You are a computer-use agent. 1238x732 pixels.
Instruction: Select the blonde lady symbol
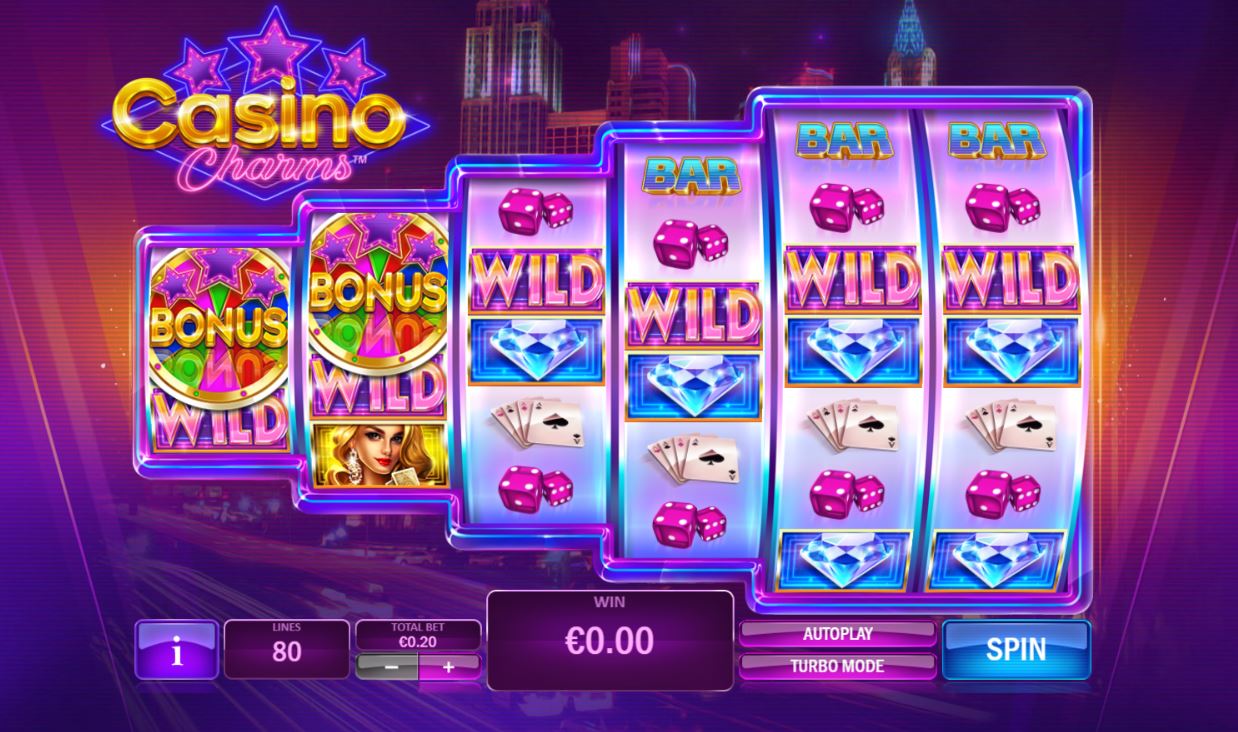point(378,455)
